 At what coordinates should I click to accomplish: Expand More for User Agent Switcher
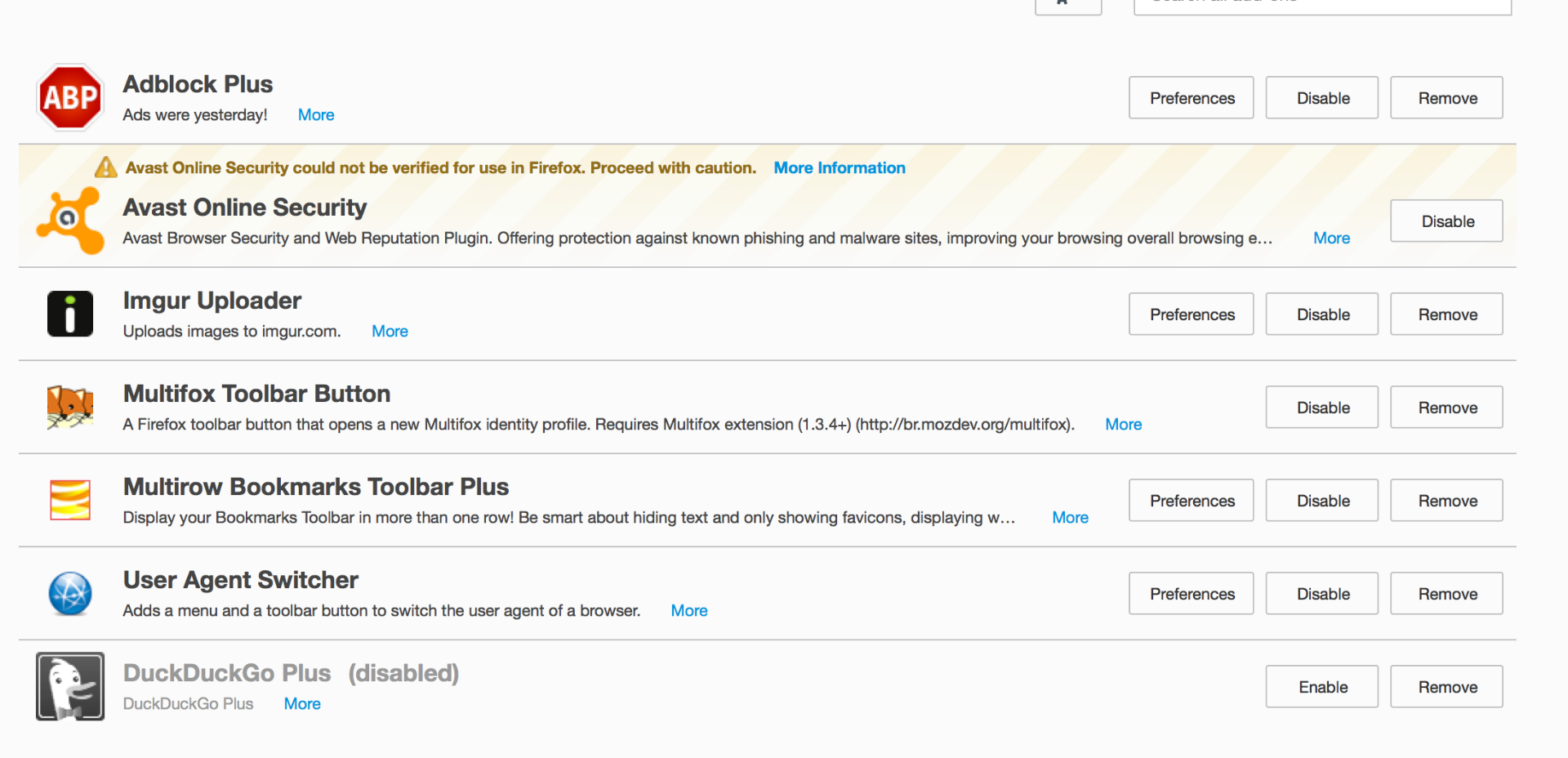[688, 611]
